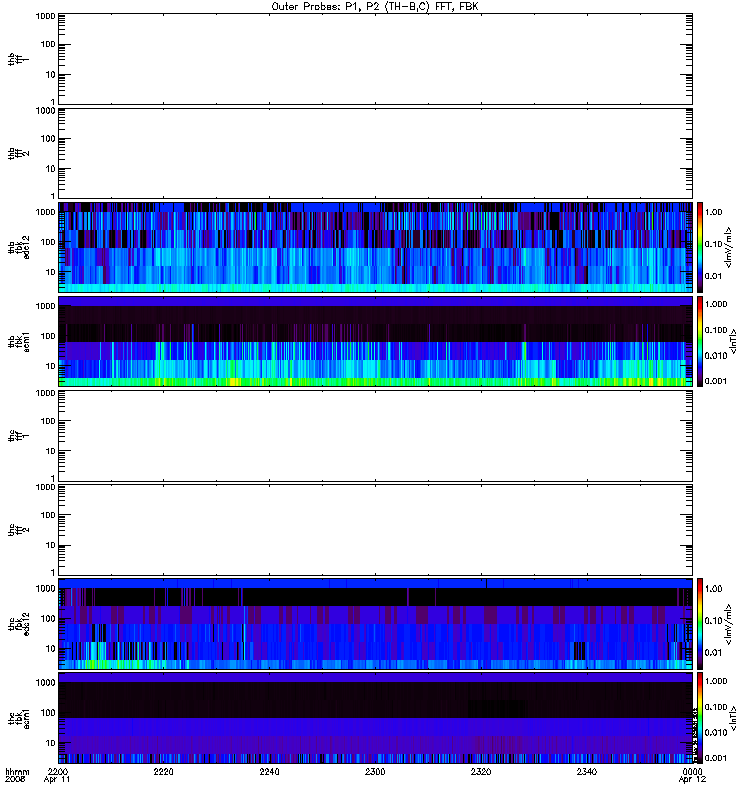Image resolution: width=750 pixels, height=800 pixels.
Task: Select the "thc fff 2" axis label
Action: 18,530
